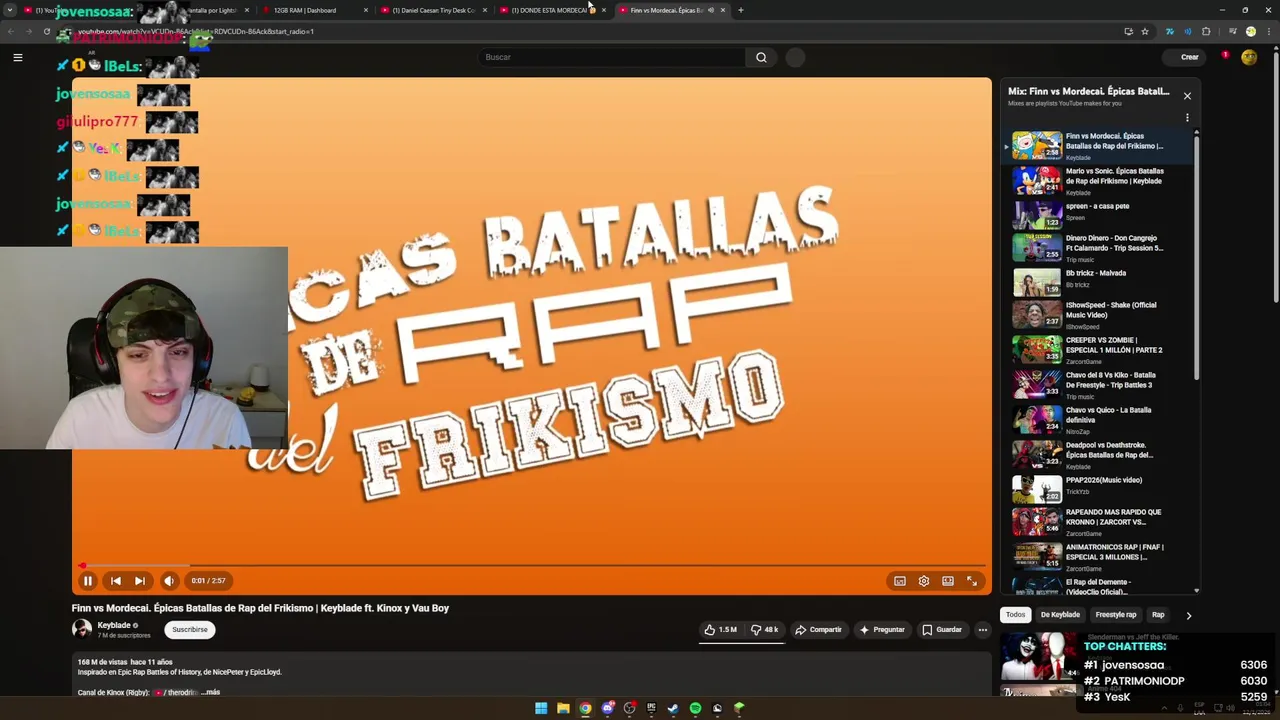Select the De Keyblade filter chip
This screenshot has width=1280, height=720.
click(1060, 615)
